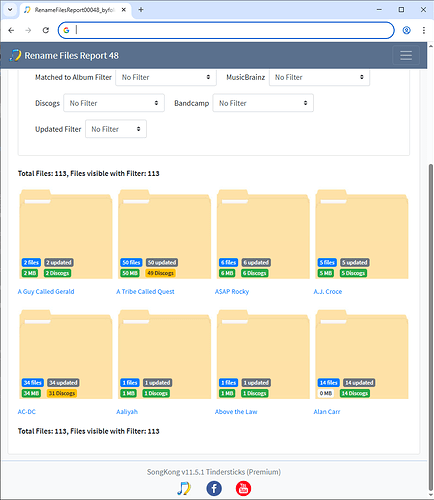Image resolution: width=434 pixels, height=500 pixels.
Task: Click SongKong v11.5.1 Tindersticks footer text
Action: (x=214, y=472)
